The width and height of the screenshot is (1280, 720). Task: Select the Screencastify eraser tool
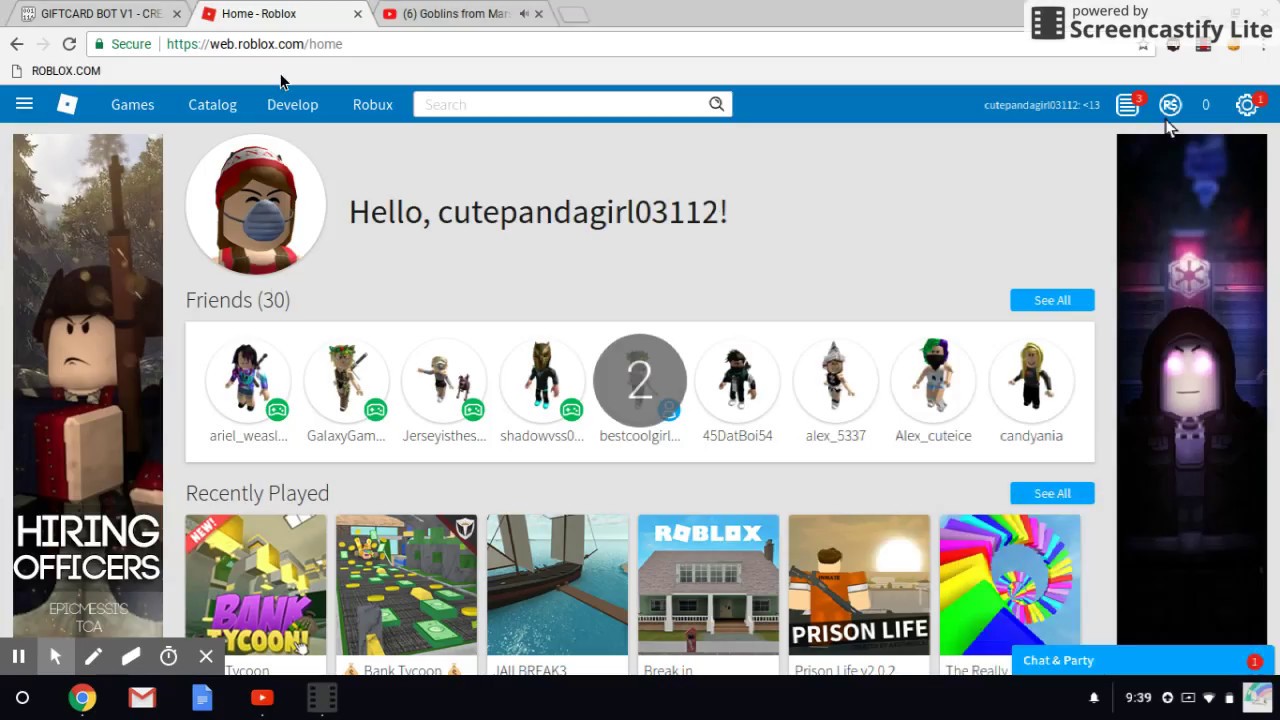point(131,657)
